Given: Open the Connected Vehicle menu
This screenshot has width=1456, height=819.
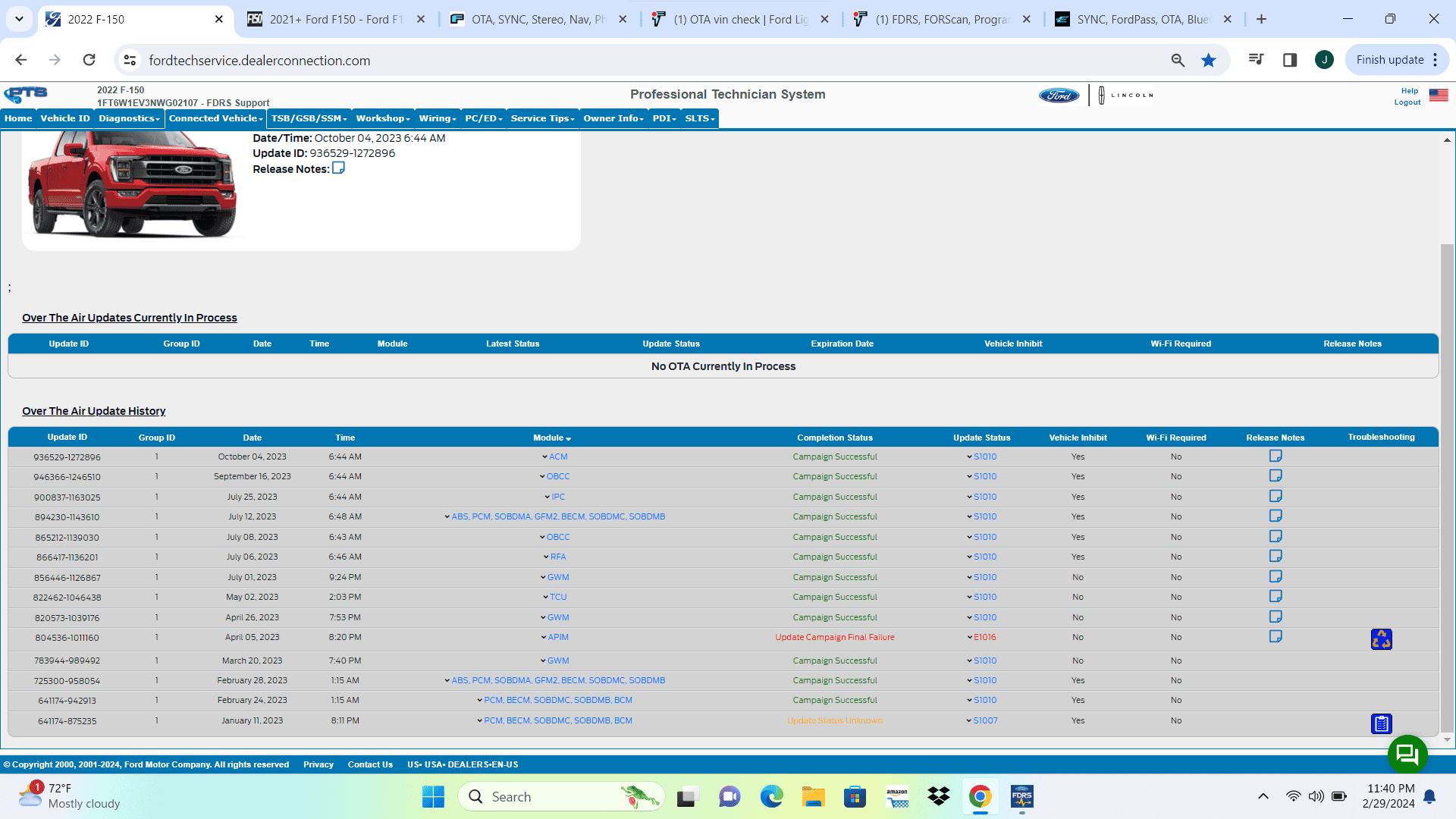Looking at the screenshot, I should coord(215,118).
